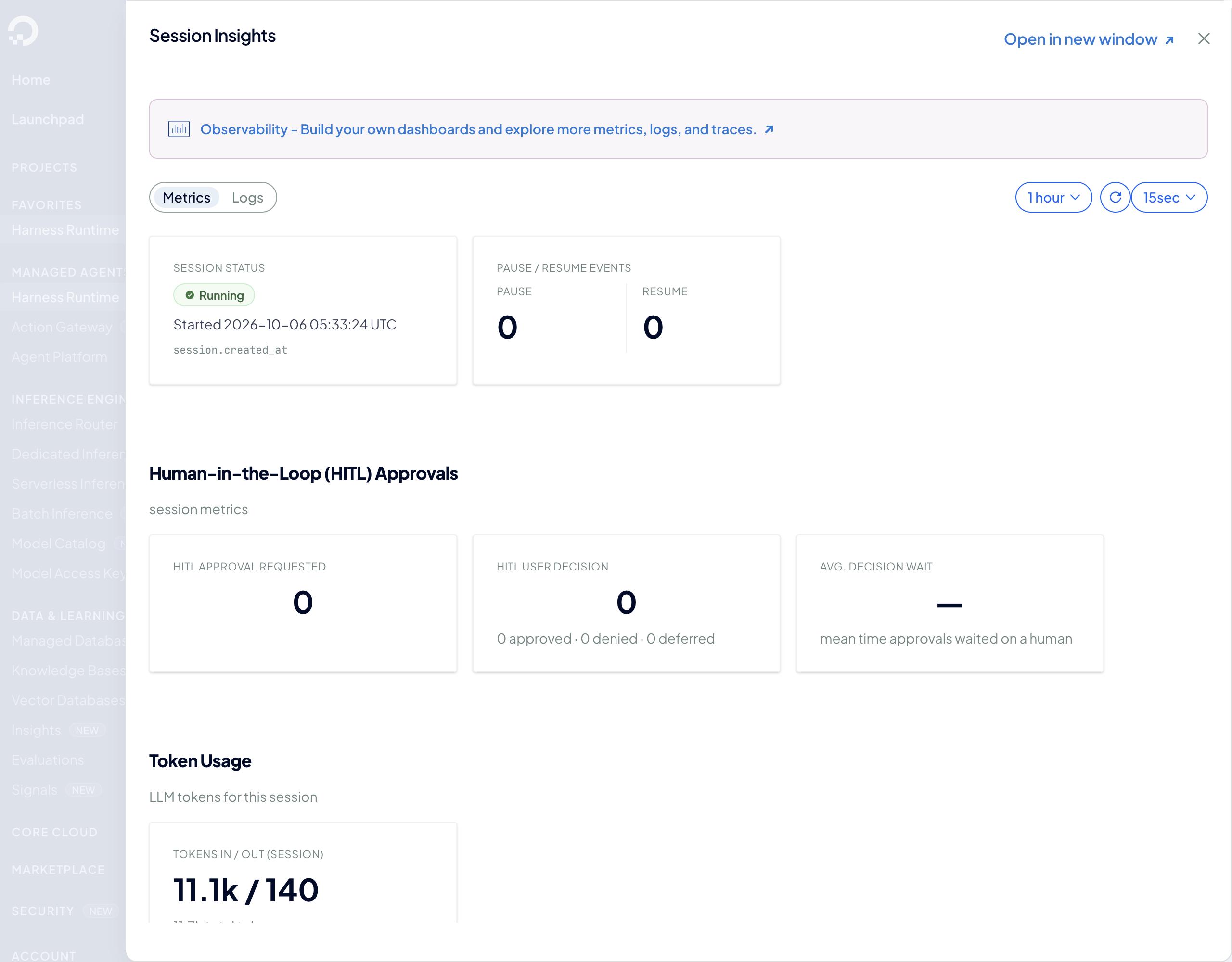
Task: Close the Session Insights panel
Action: 1204,38
